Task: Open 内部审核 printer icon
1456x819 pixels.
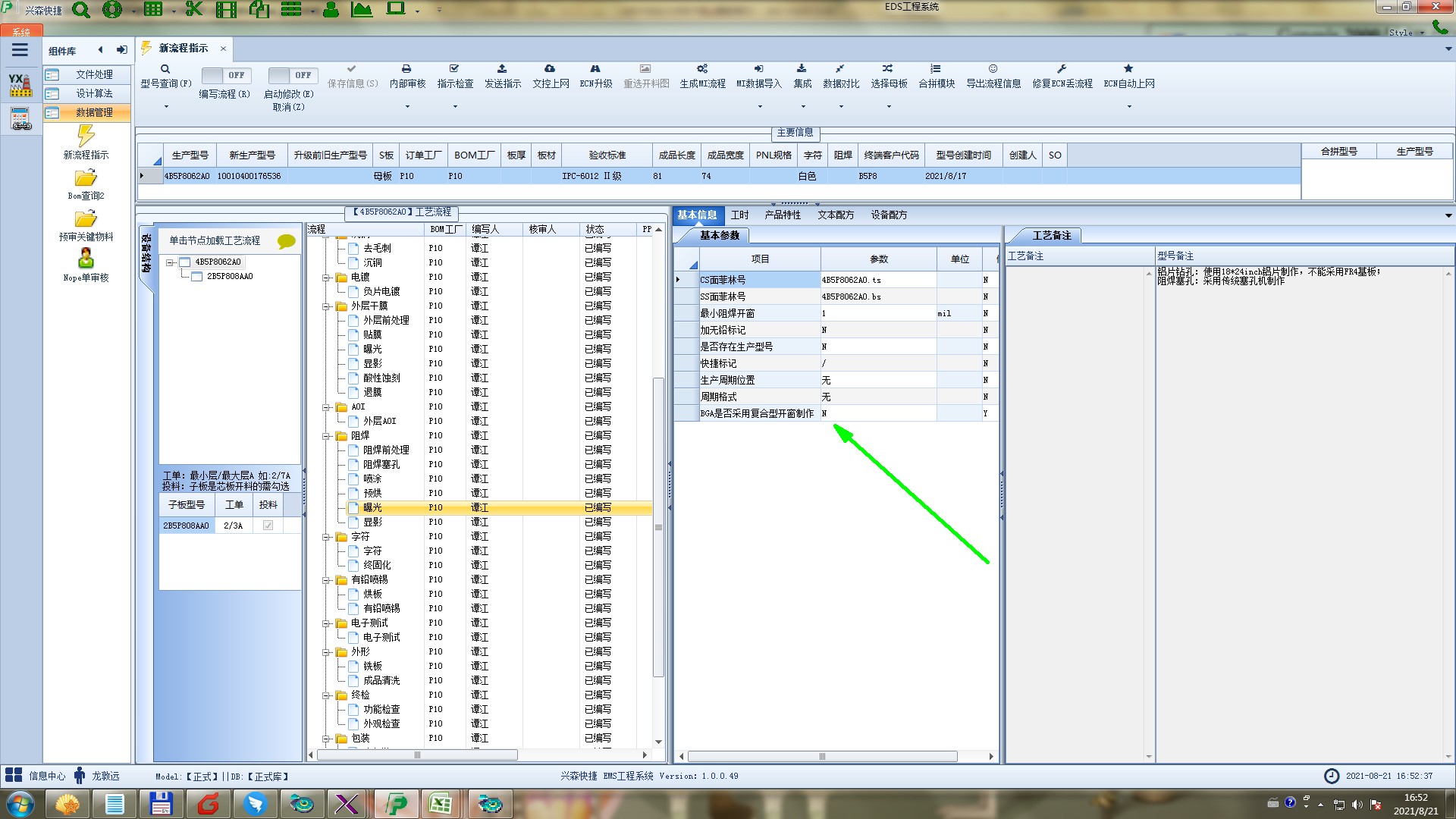Action: point(406,69)
